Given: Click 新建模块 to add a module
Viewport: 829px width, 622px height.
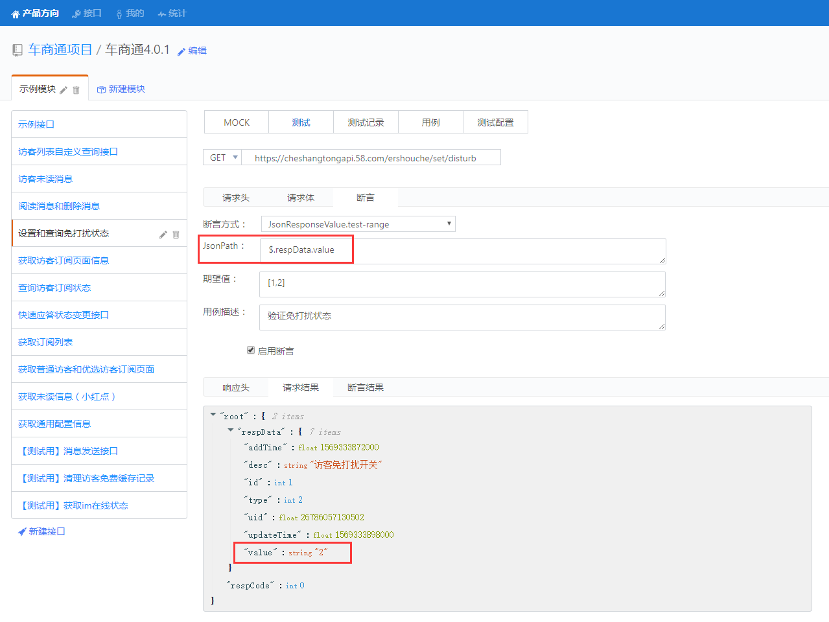Looking at the screenshot, I should coord(121,89).
